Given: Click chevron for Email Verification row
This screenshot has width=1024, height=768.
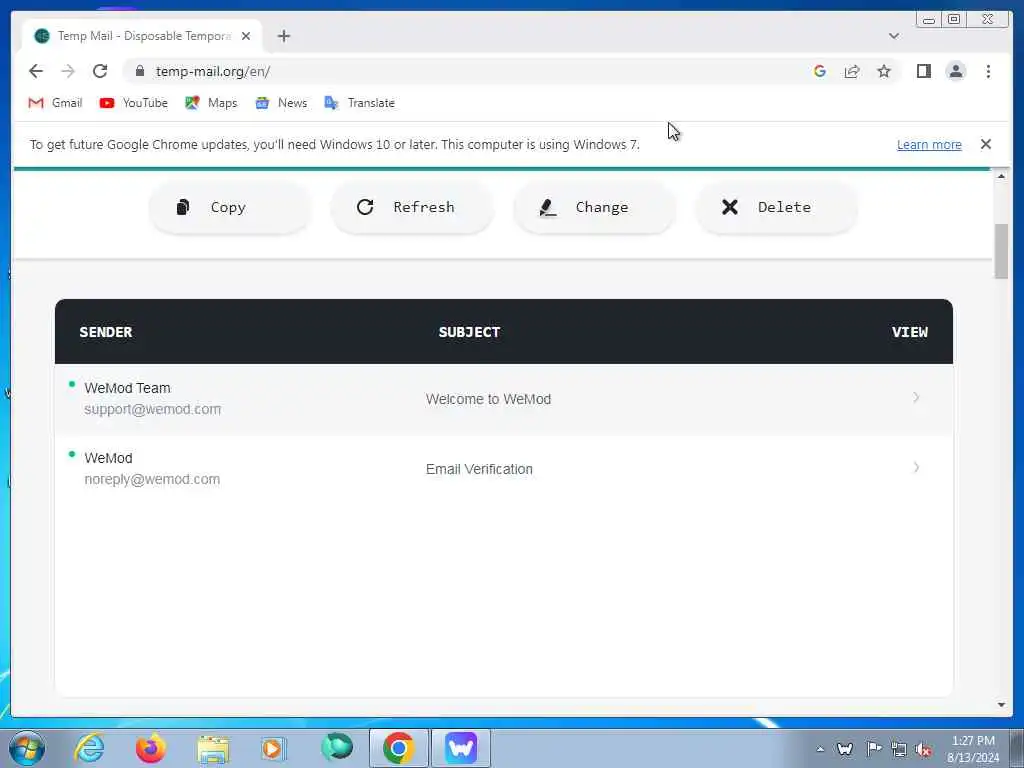Looking at the screenshot, I should pos(916,467).
